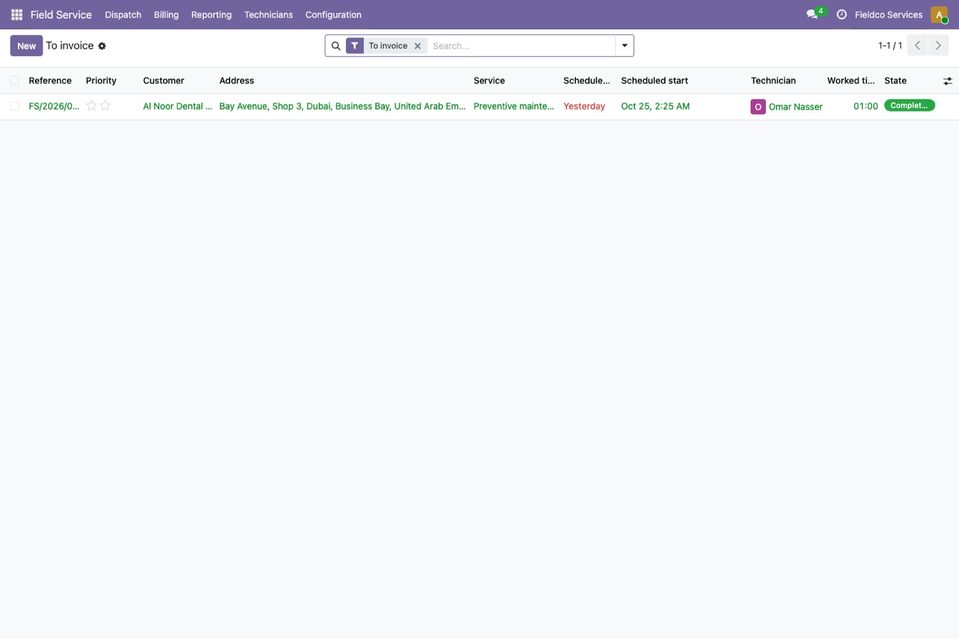959x639 pixels.
Task: Click Omar Nasser's avatar icon
Action: point(758,106)
